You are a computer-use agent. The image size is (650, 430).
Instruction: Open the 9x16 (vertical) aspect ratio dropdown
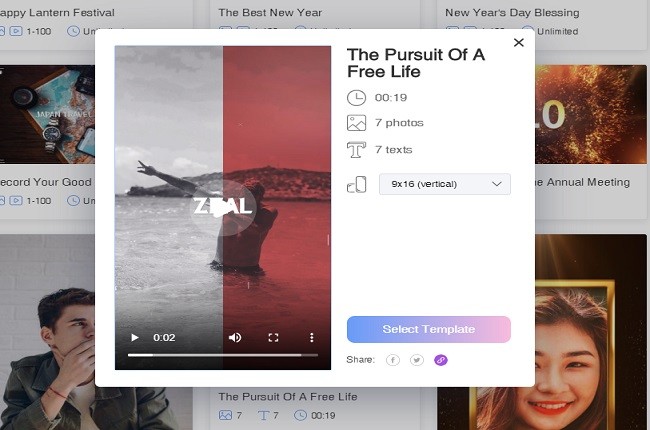(x=445, y=184)
